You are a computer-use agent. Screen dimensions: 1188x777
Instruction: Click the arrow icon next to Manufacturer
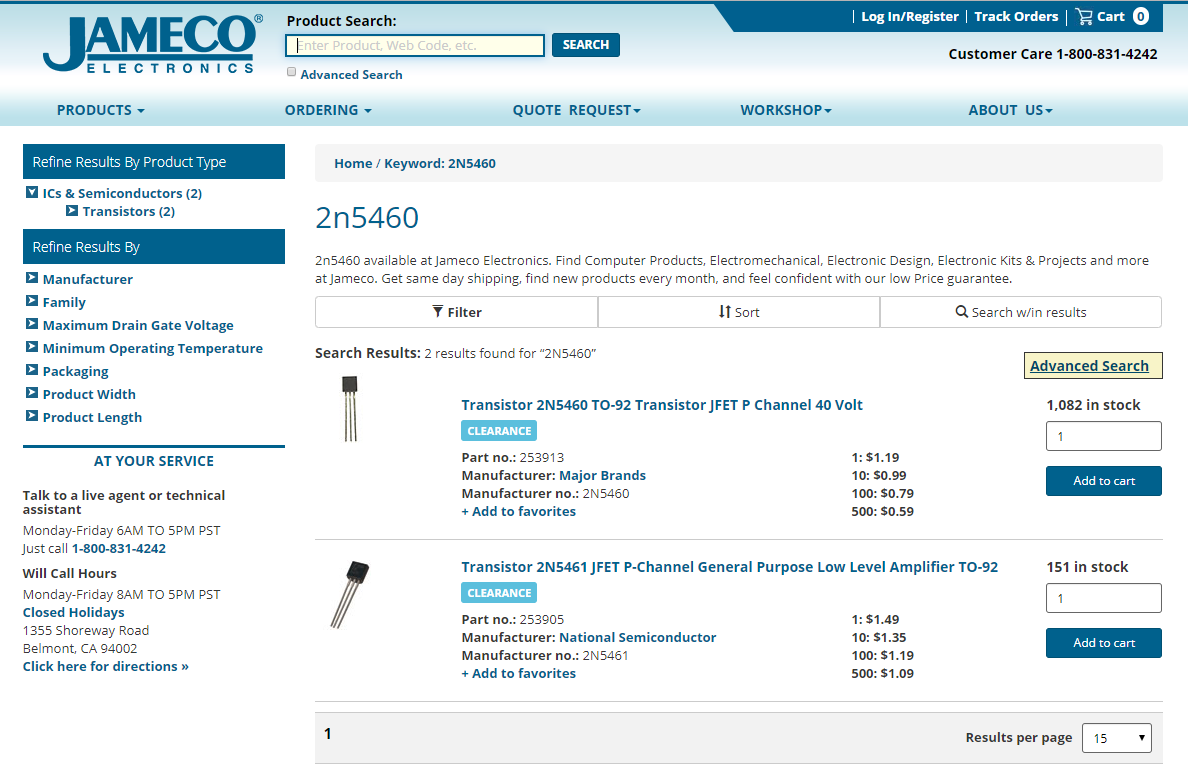(x=32, y=278)
